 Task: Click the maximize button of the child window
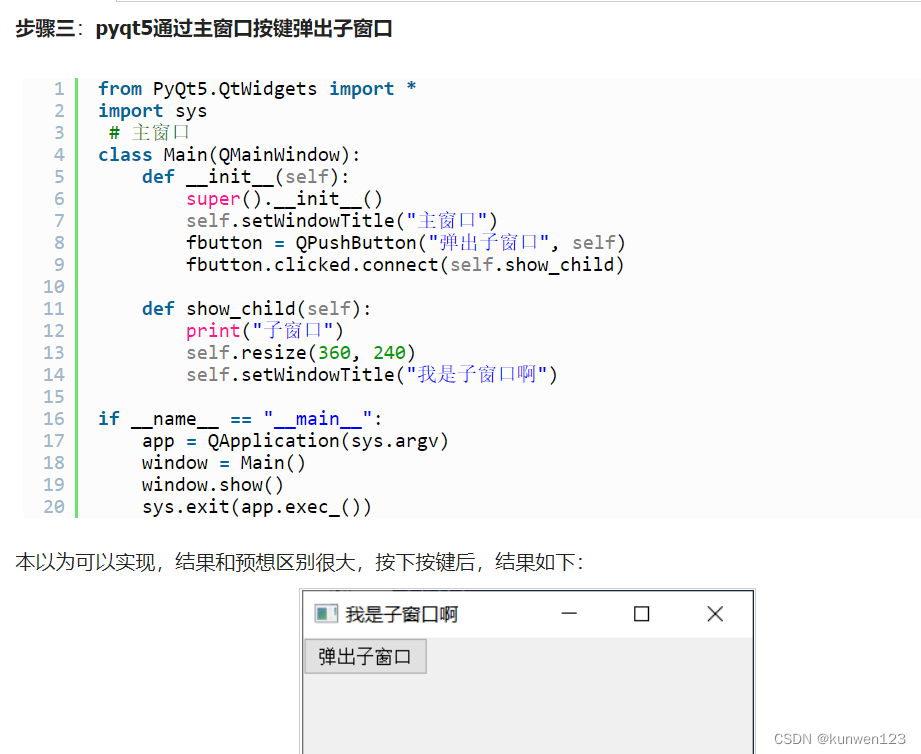tap(641, 614)
